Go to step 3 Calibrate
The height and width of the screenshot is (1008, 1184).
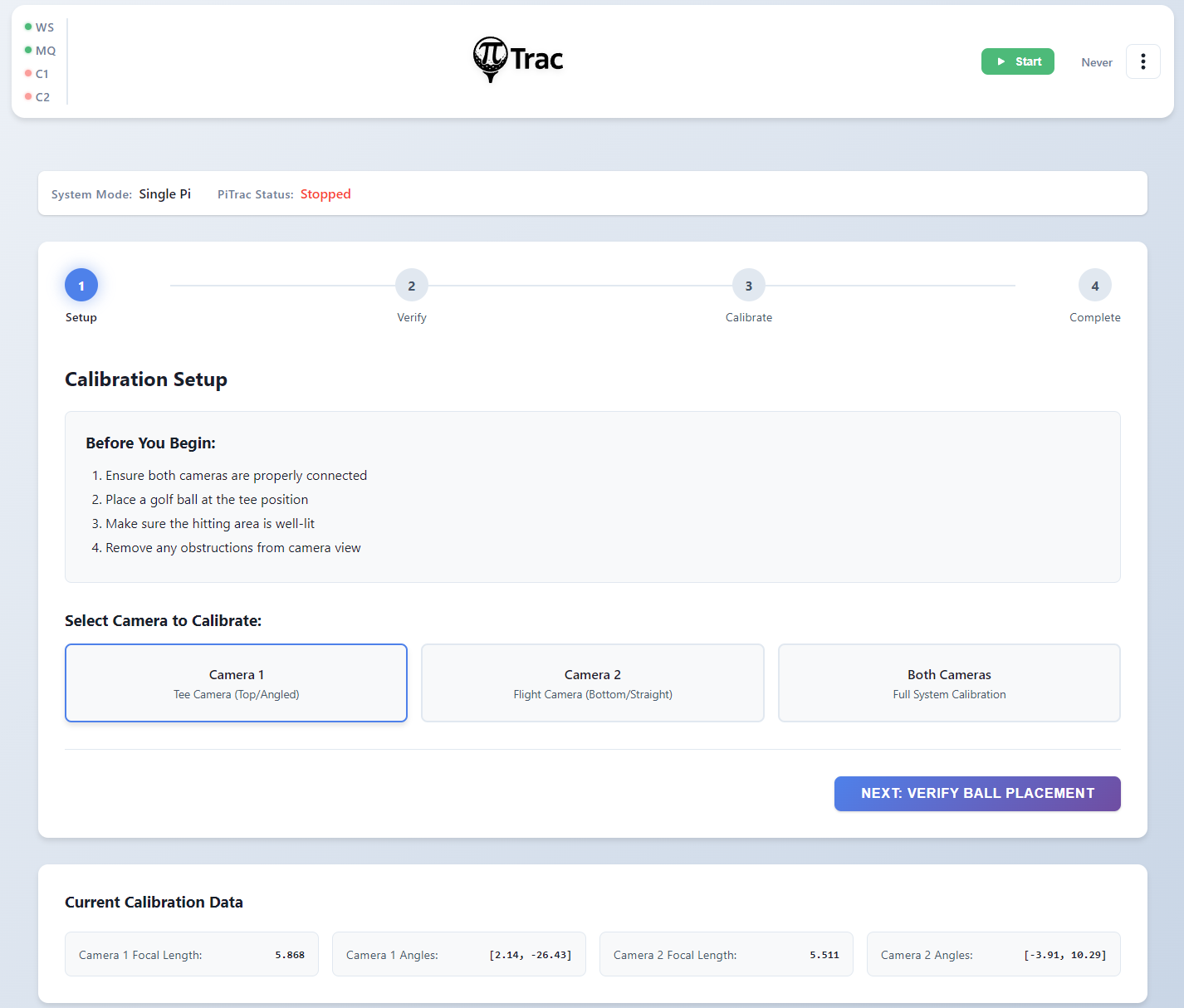click(x=748, y=286)
